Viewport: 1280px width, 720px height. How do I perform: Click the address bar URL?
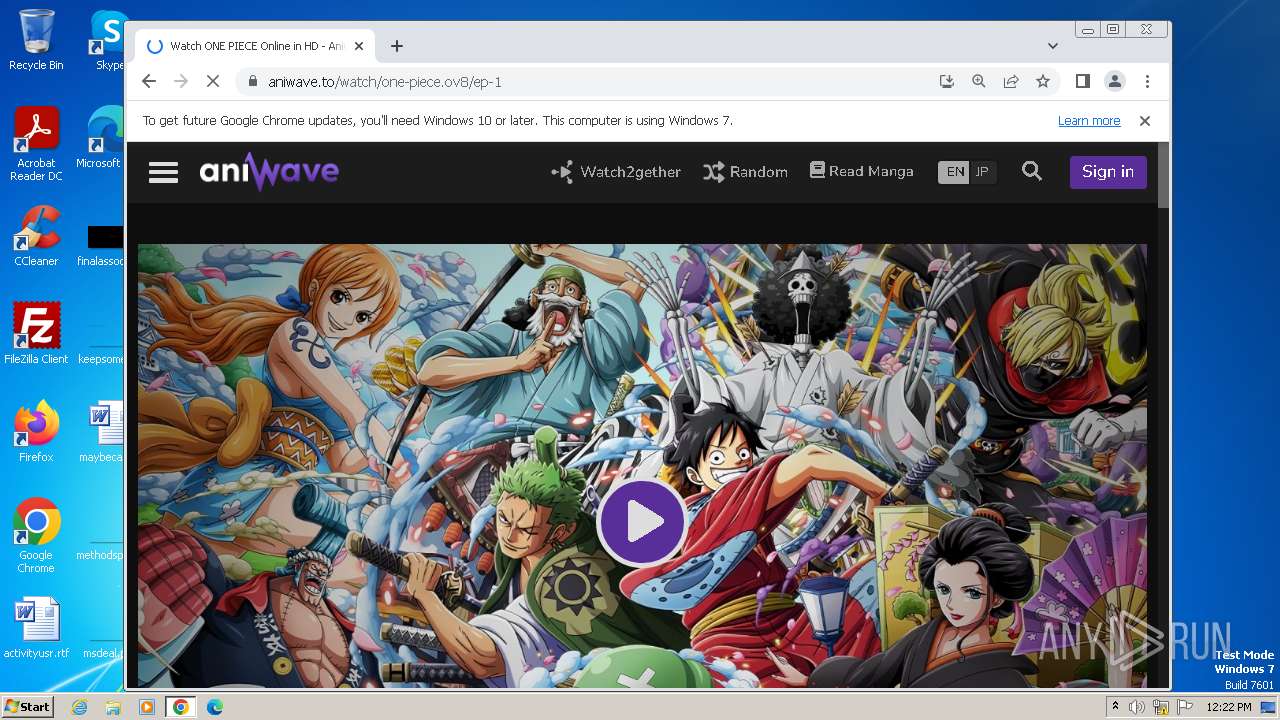click(x=385, y=82)
